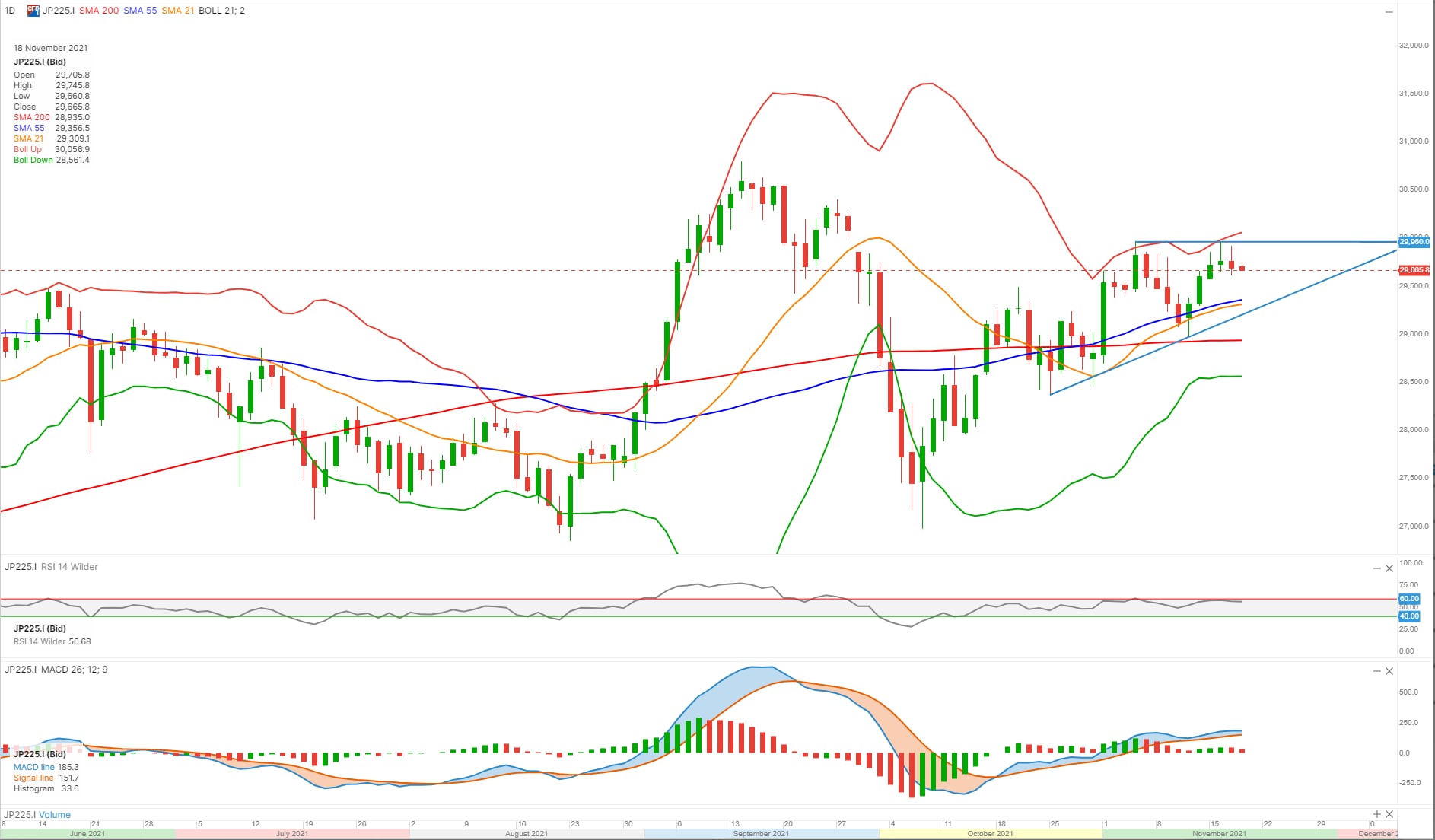Collapse the main price chart panel
This screenshot has width=1435, height=840.
(x=1389, y=12)
